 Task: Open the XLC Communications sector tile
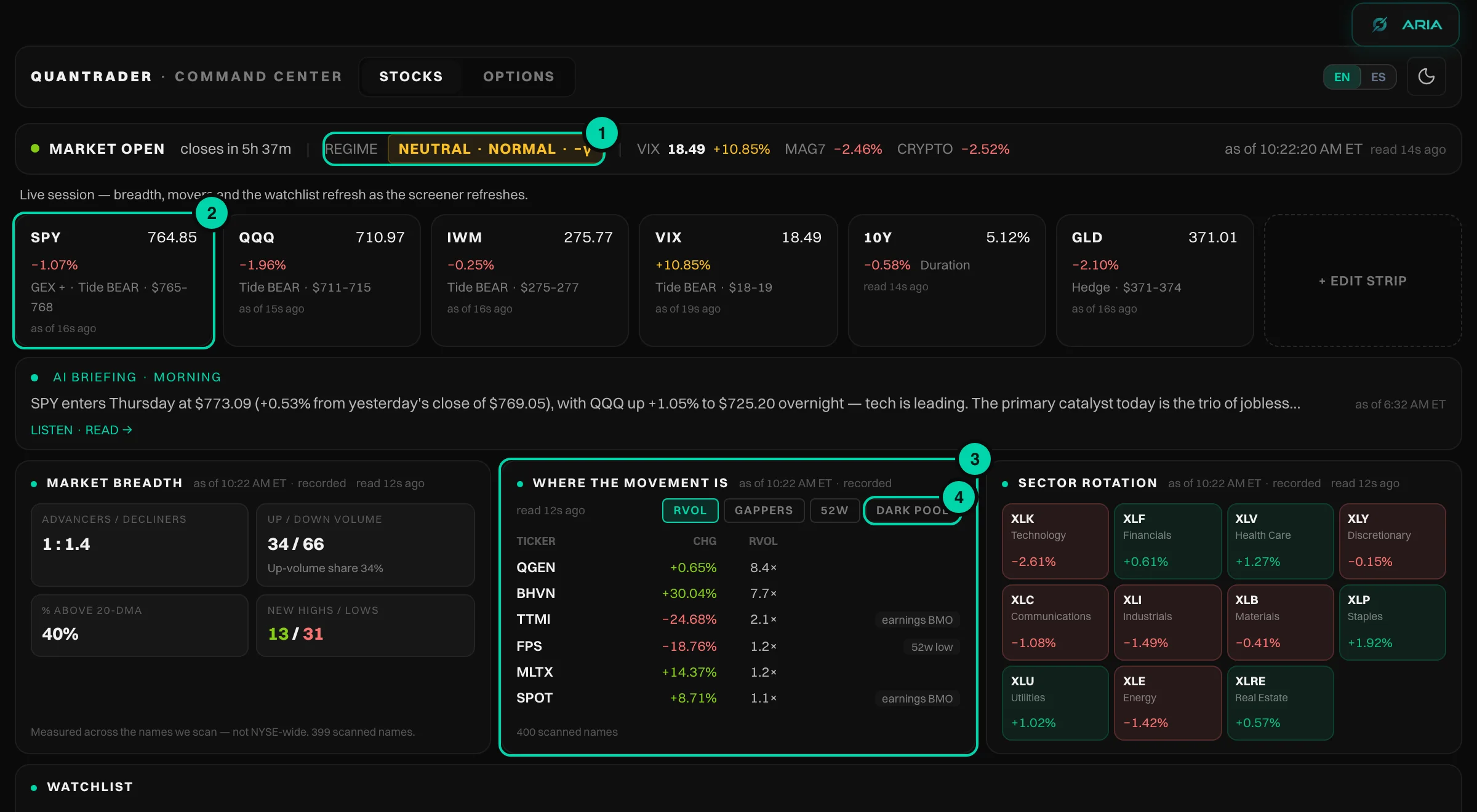tap(1055, 623)
